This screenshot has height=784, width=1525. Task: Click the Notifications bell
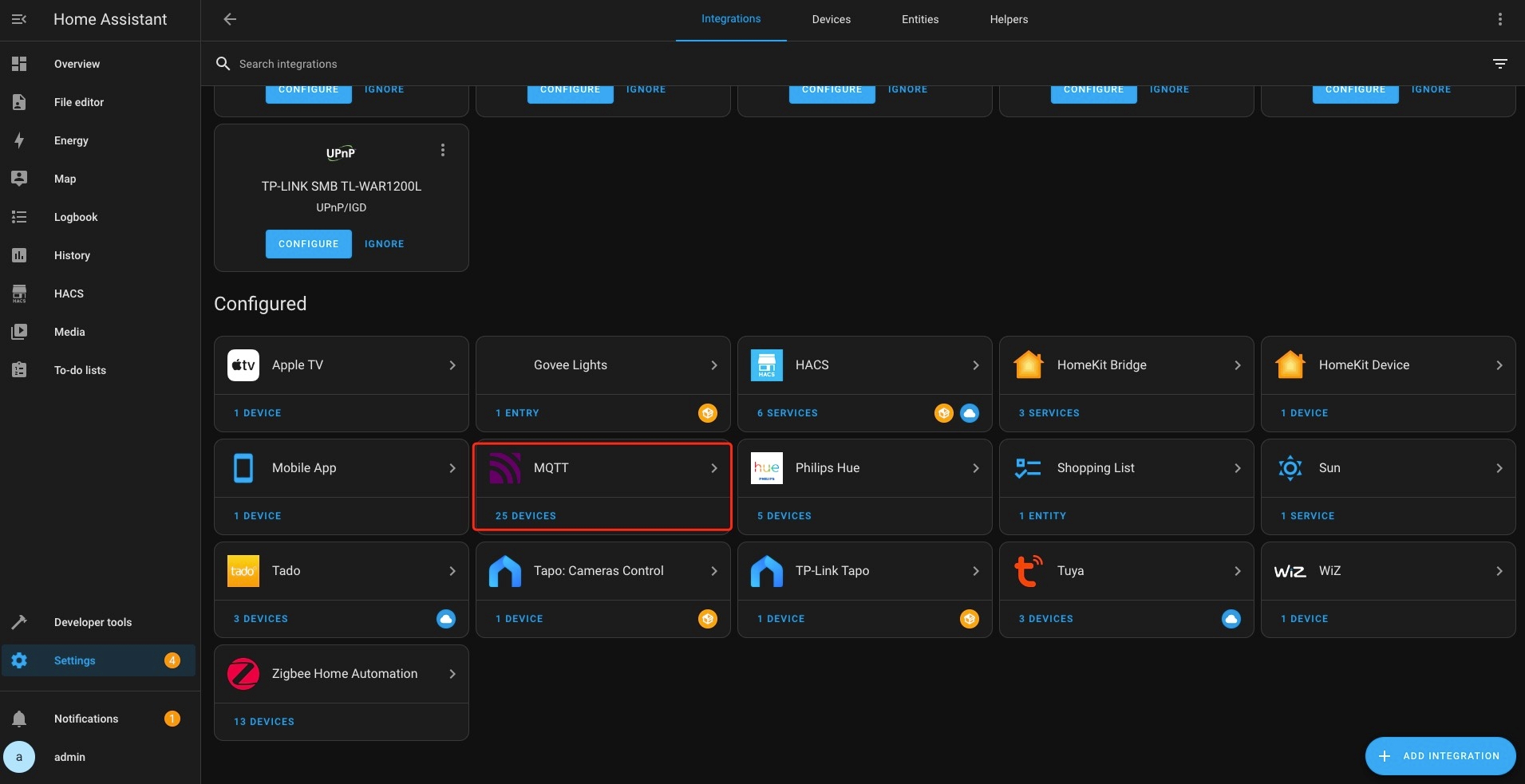[19, 719]
